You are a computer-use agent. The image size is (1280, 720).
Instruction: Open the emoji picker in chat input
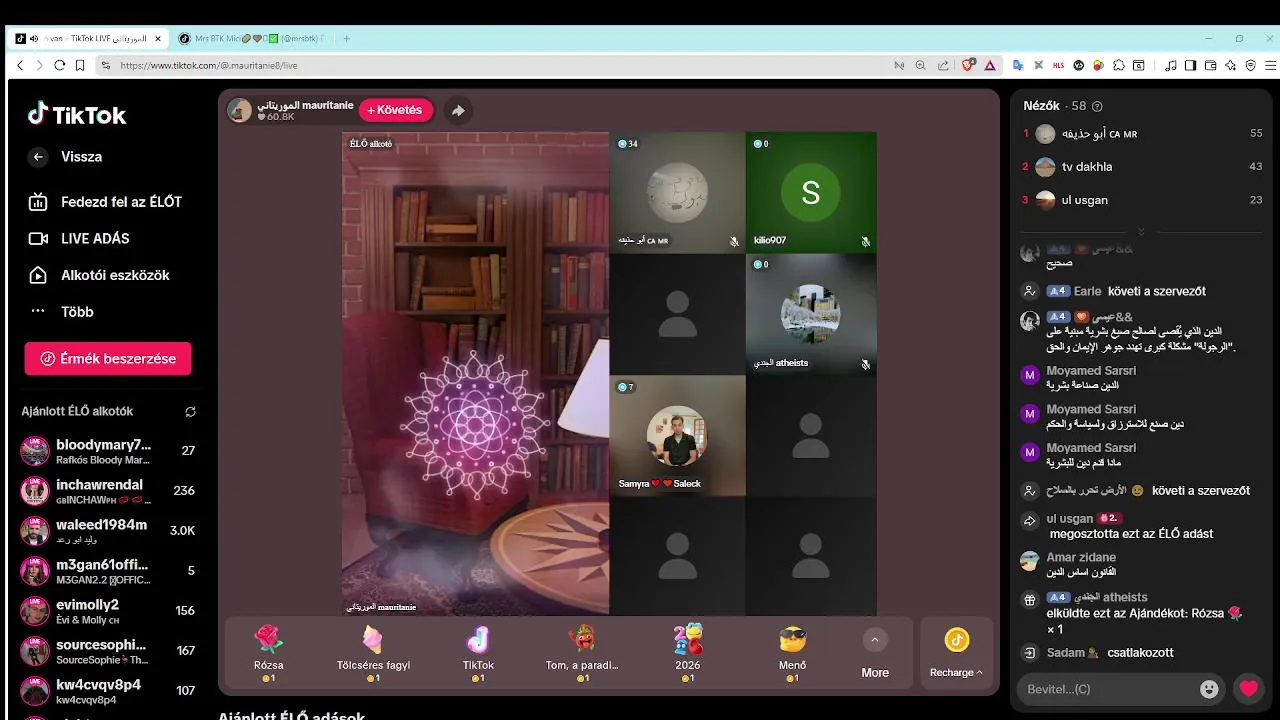tap(1210, 689)
